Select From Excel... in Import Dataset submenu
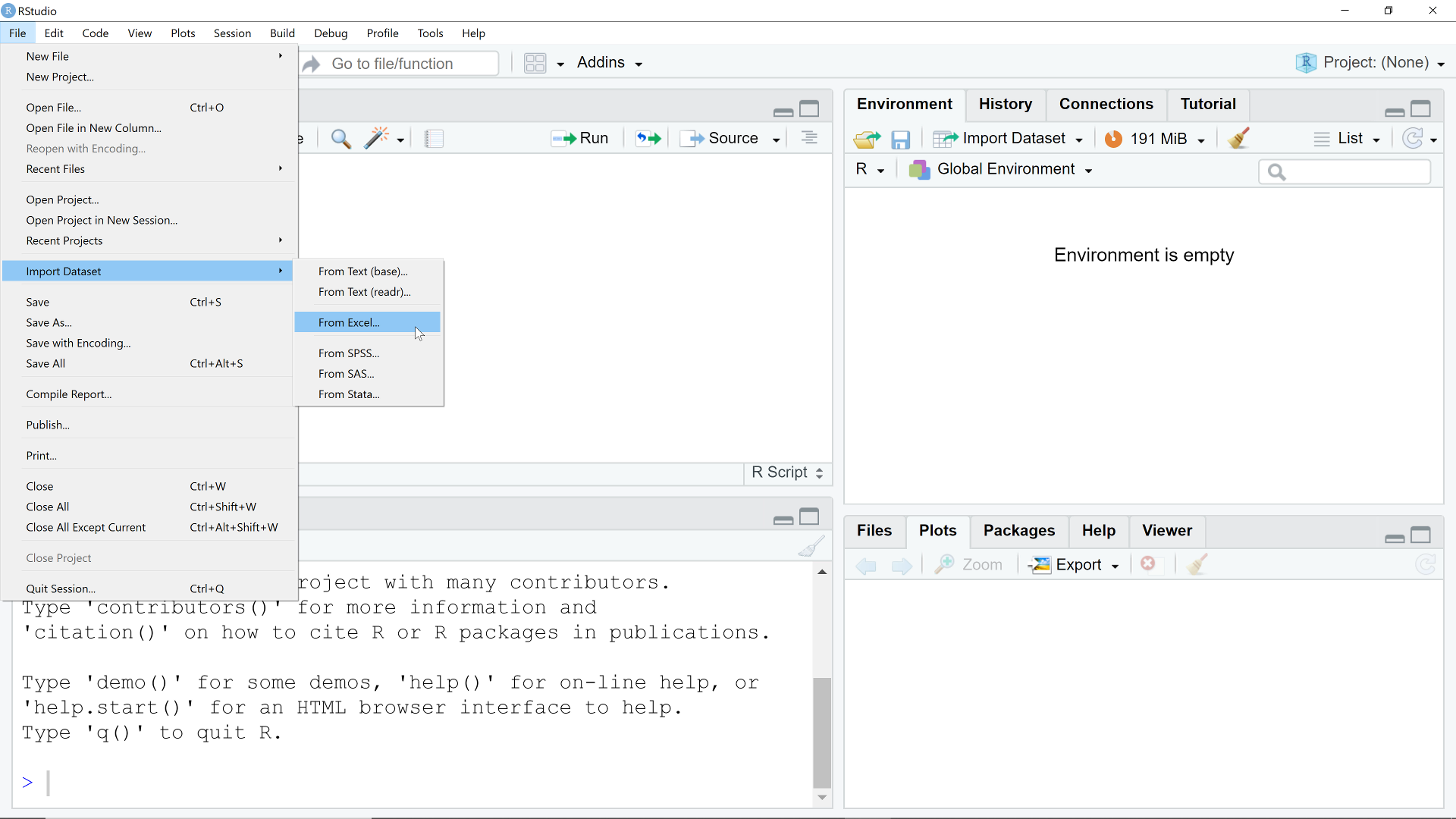This screenshot has height=819, width=1456. [x=349, y=322]
